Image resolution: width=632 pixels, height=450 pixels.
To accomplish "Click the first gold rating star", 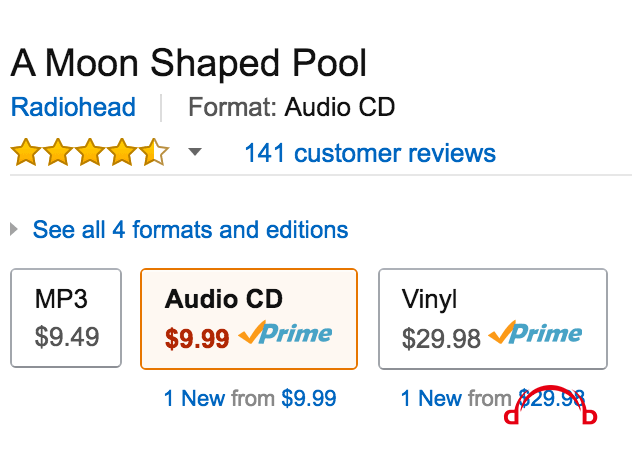I will tap(26, 152).
